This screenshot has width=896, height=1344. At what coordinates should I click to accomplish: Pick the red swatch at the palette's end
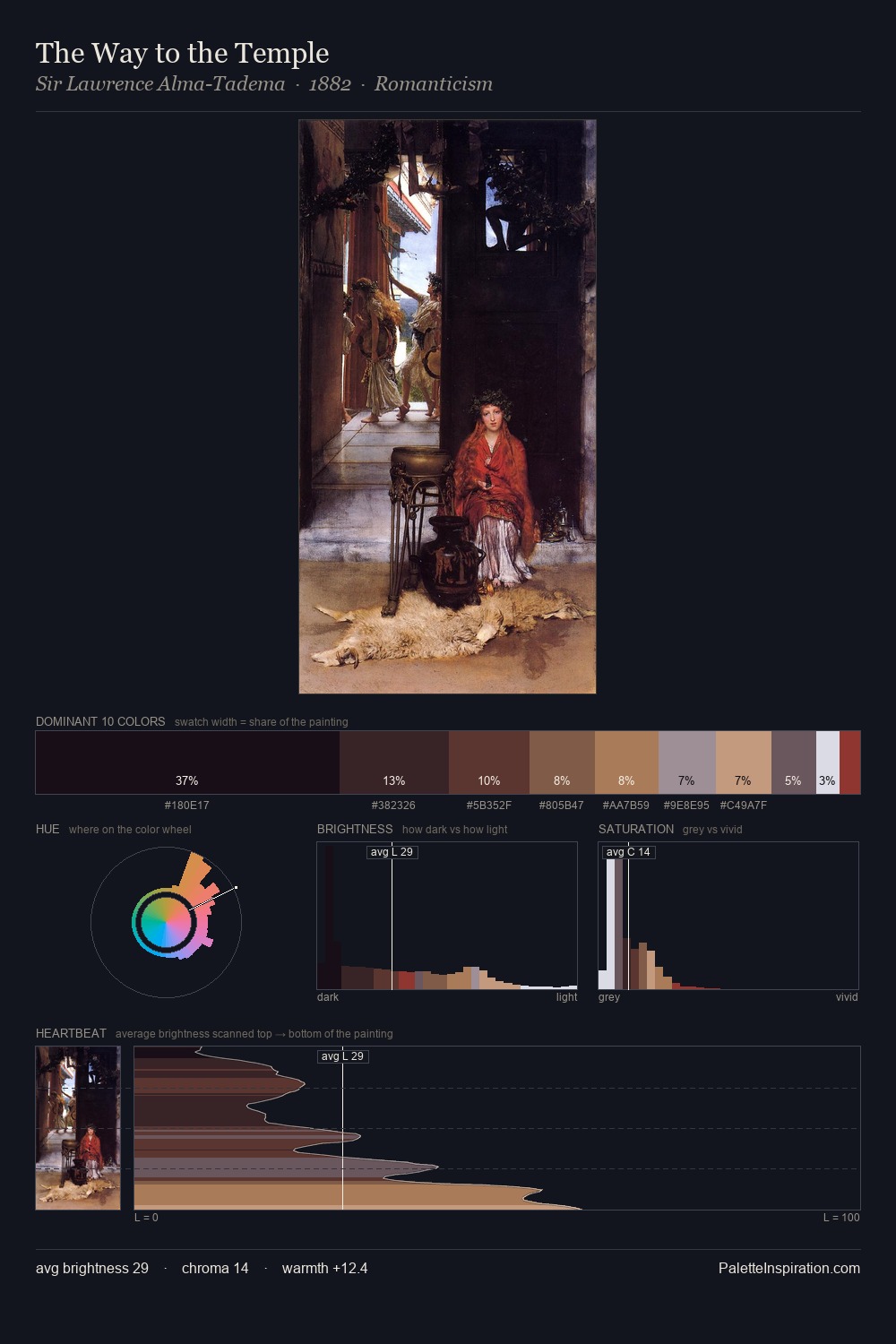click(849, 762)
